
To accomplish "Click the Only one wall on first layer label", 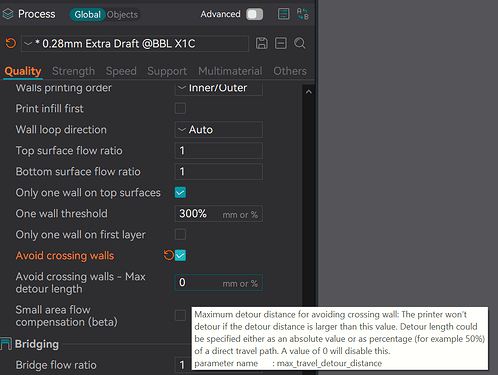I will coord(80,235).
